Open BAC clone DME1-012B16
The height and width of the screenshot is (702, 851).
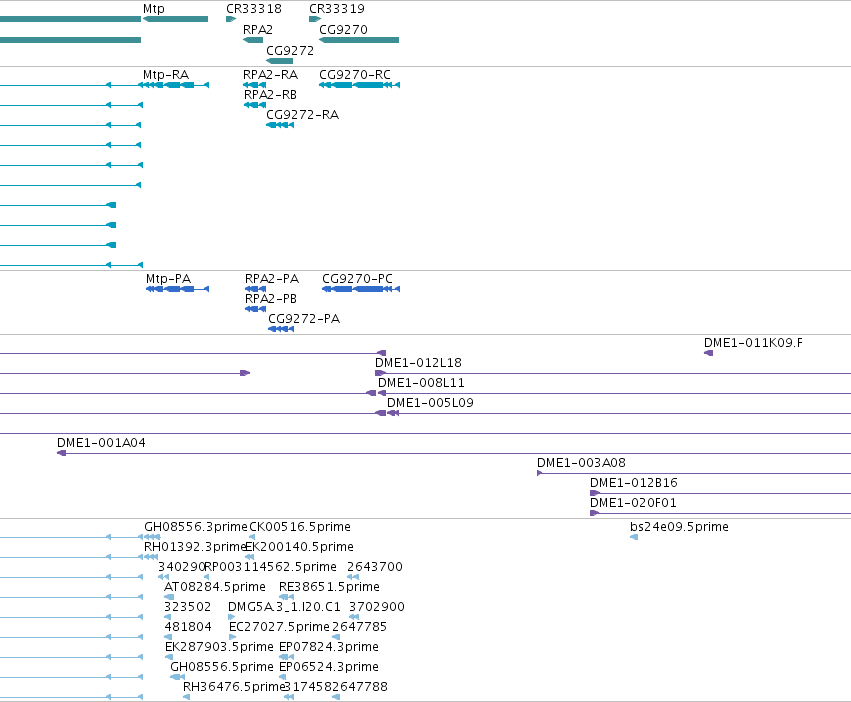[720, 493]
